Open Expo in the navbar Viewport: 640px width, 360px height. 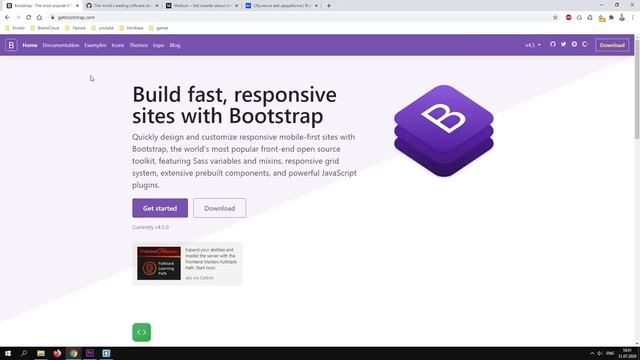[159, 45]
